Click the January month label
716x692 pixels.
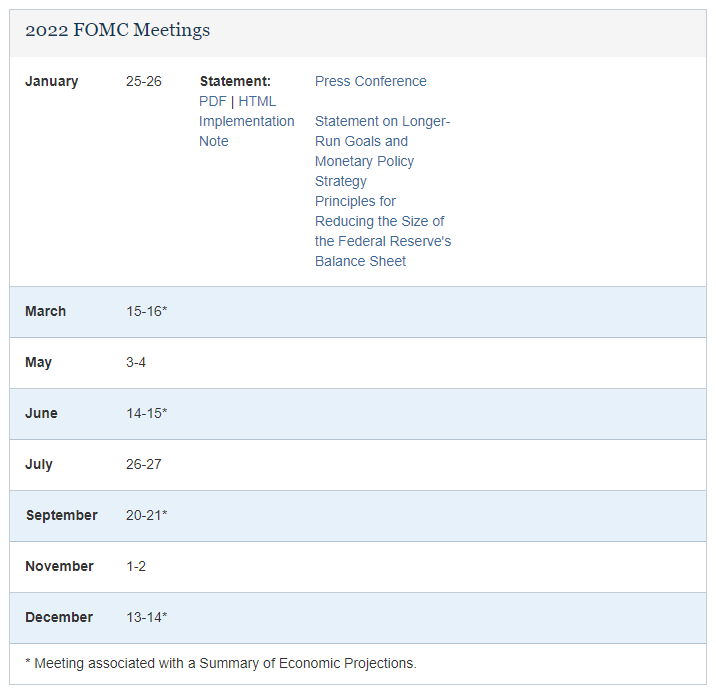(x=51, y=81)
